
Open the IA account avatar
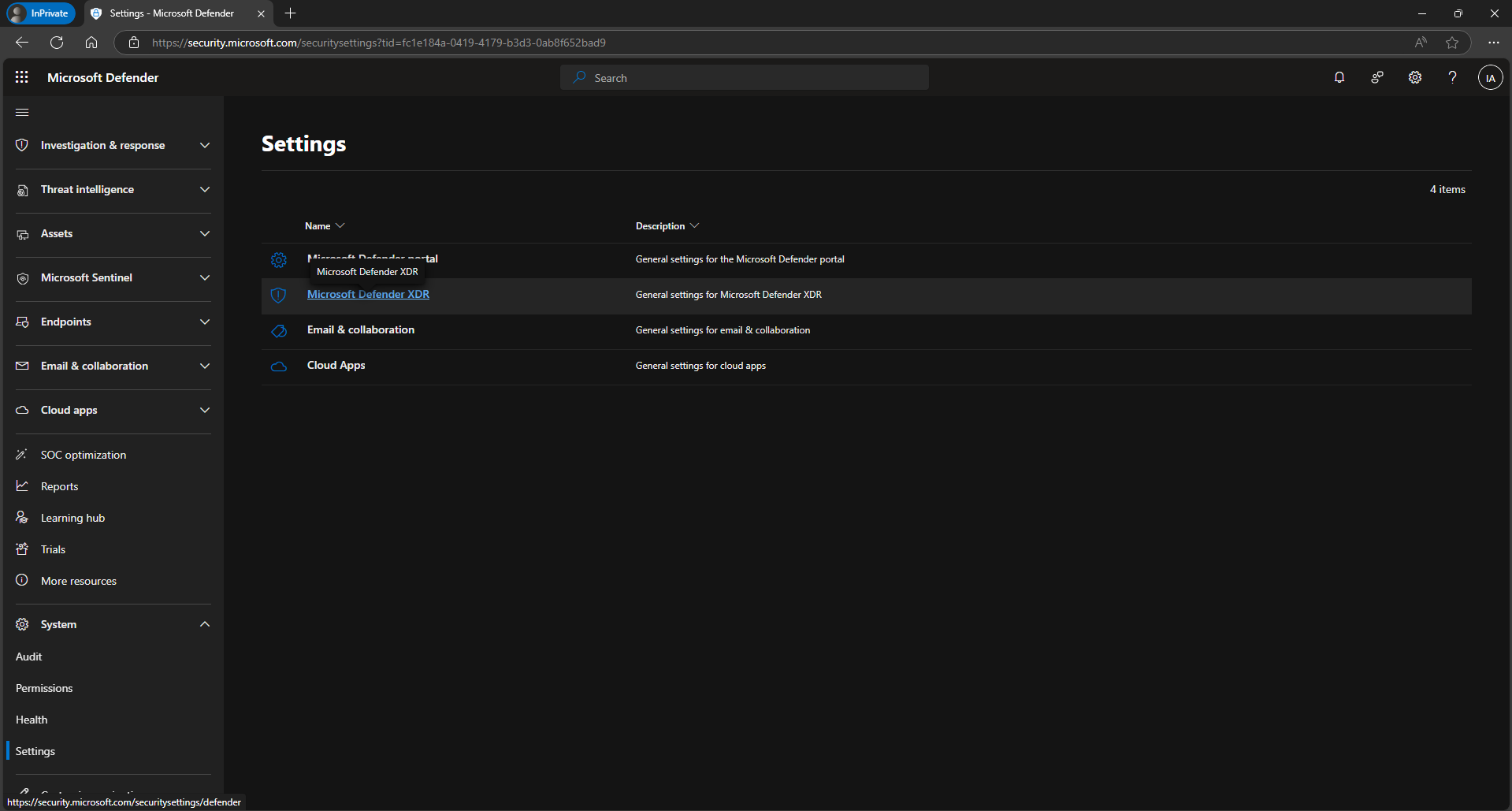[x=1490, y=78]
